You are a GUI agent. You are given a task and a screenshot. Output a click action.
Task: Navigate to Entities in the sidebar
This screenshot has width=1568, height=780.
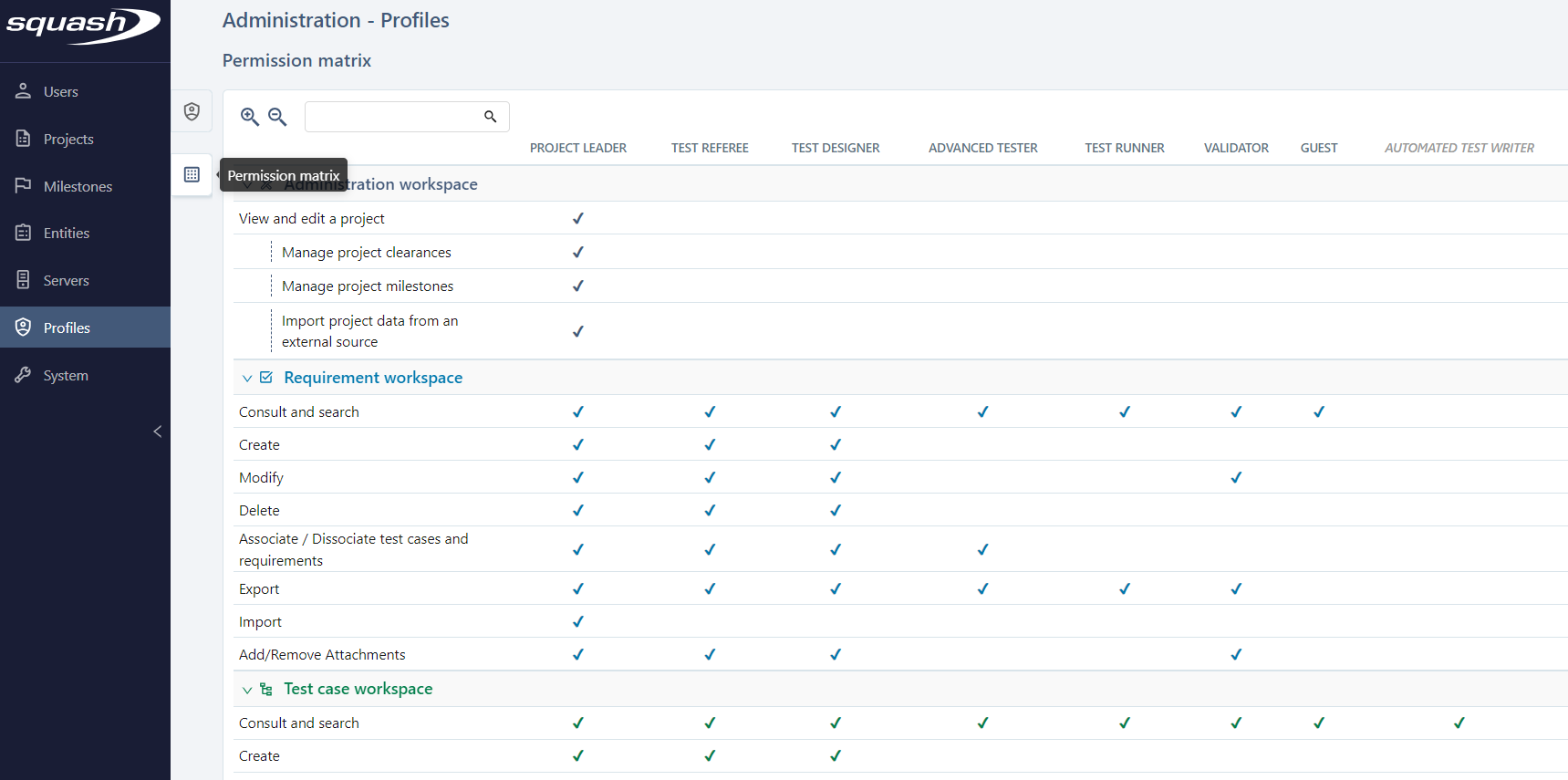pos(67,234)
